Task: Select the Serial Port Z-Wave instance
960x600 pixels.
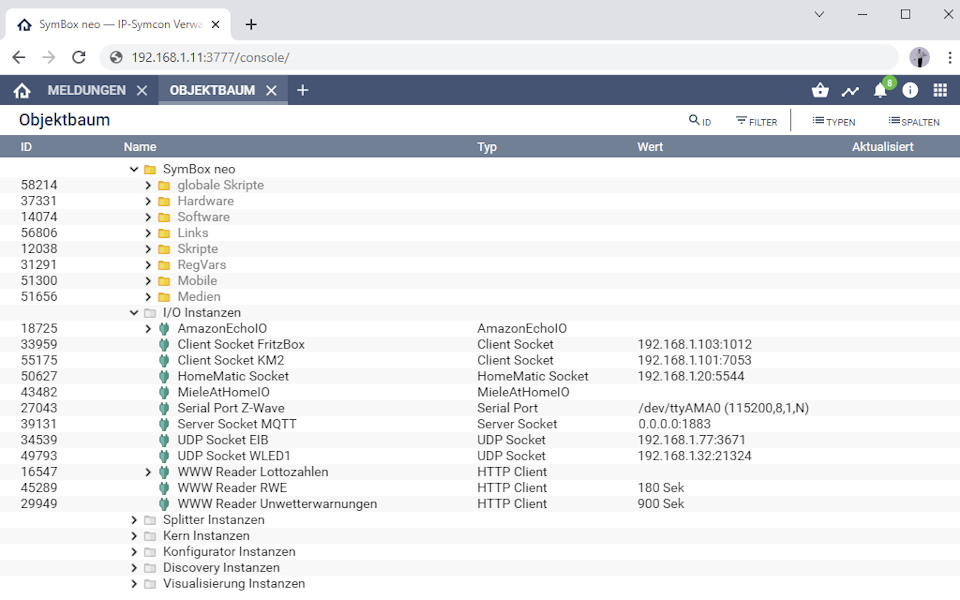Action: click(x=230, y=408)
